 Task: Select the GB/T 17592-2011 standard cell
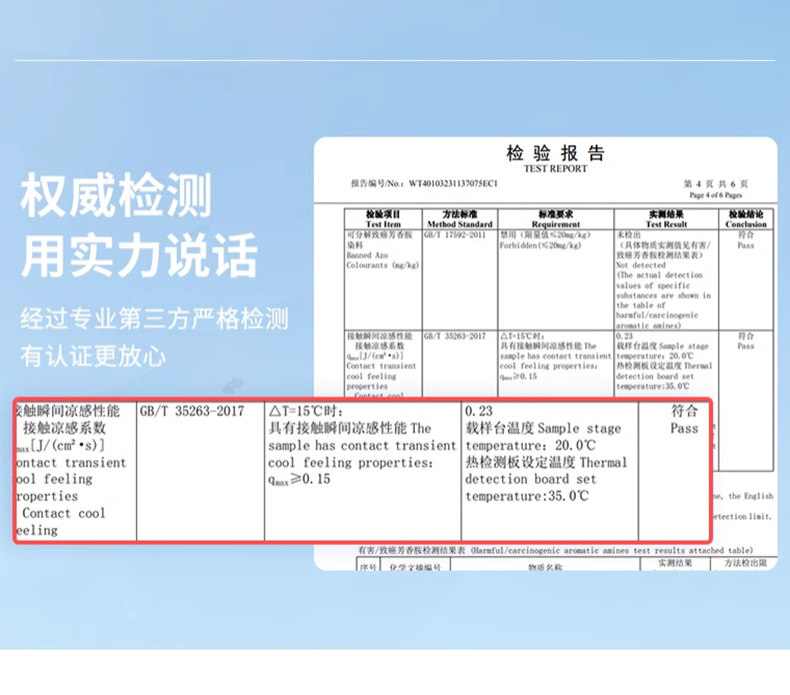(x=457, y=235)
